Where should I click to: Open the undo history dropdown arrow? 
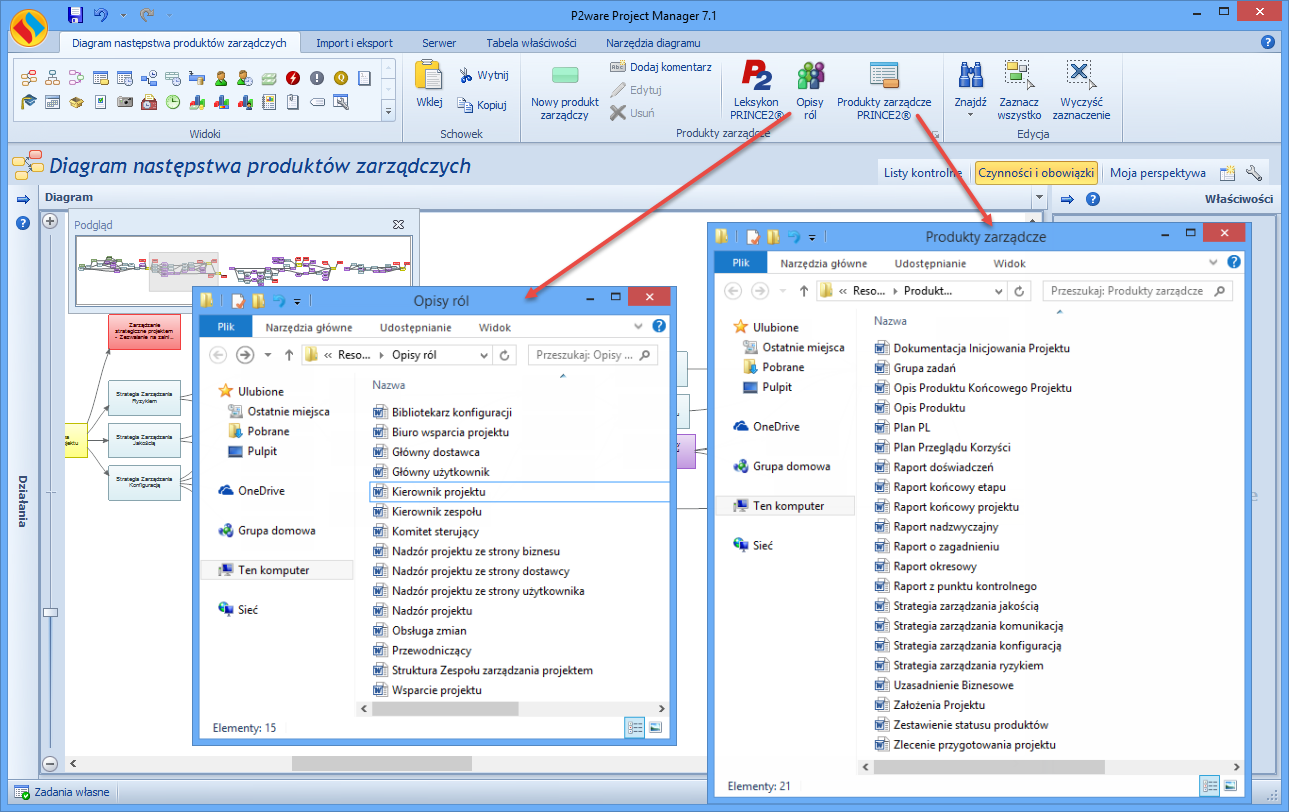pyautogui.click(x=123, y=15)
